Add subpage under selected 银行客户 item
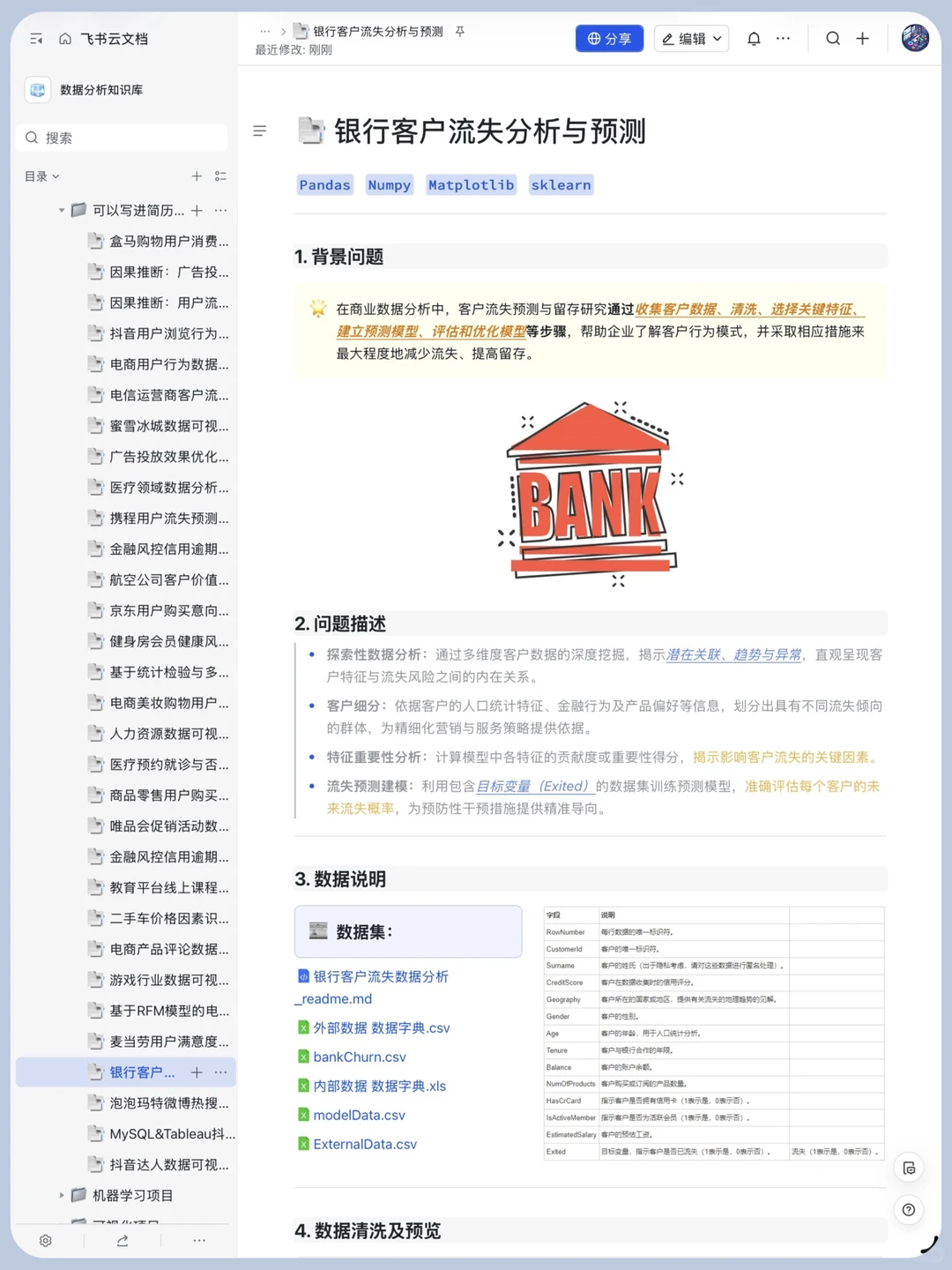 pyautogui.click(x=197, y=1072)
